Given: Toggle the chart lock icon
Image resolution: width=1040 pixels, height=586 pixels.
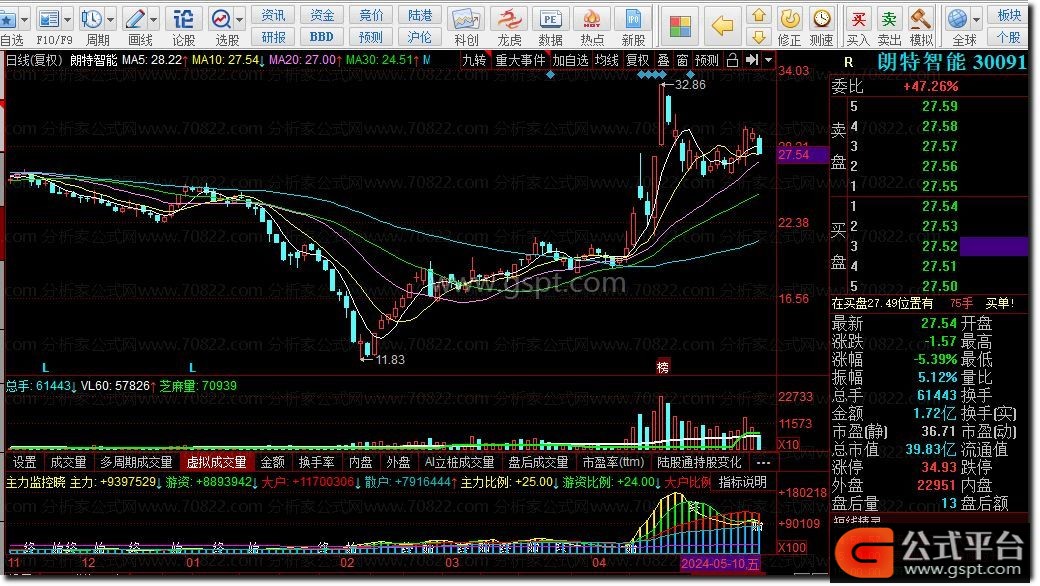Looking at the screenshot, I should click(x=732, y=60).
